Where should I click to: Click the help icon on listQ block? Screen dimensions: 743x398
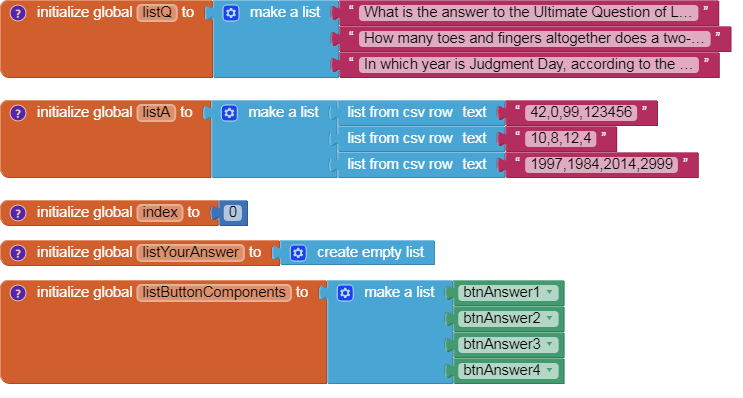[18, 13]
